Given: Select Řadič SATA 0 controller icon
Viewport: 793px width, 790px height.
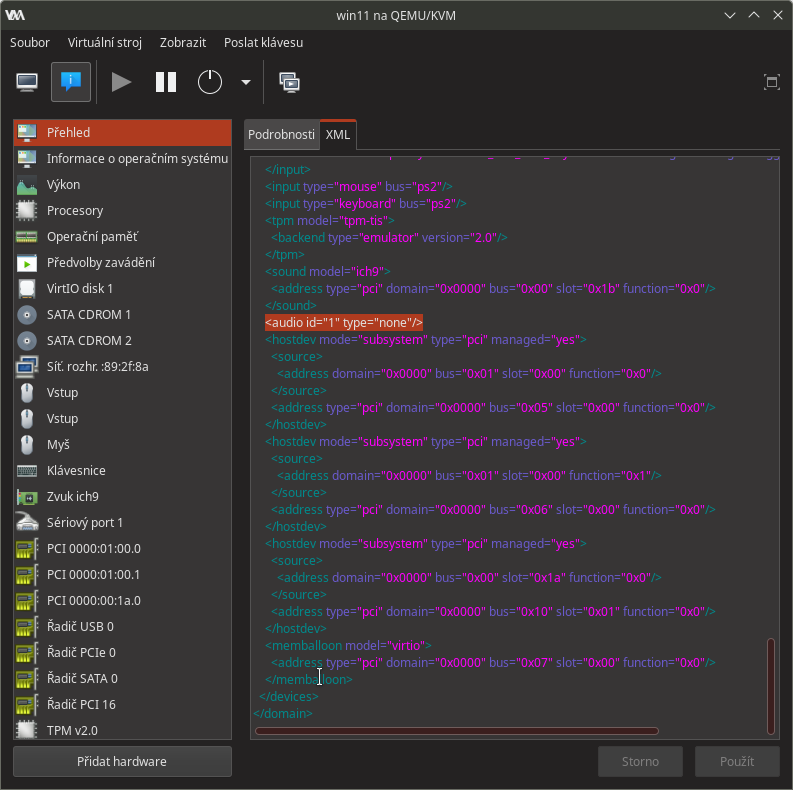Looking at the screenshot, I should [27, 679].
